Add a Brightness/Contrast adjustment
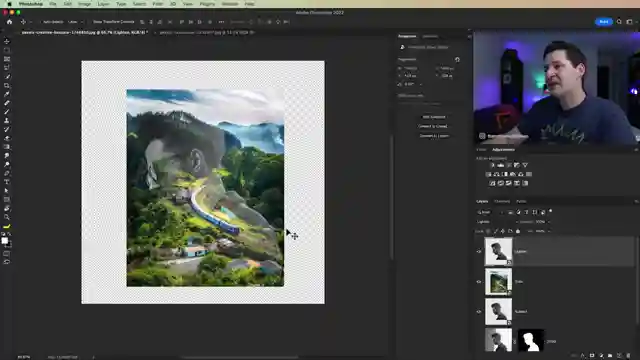The image size is (640, 360). [492, 165]
